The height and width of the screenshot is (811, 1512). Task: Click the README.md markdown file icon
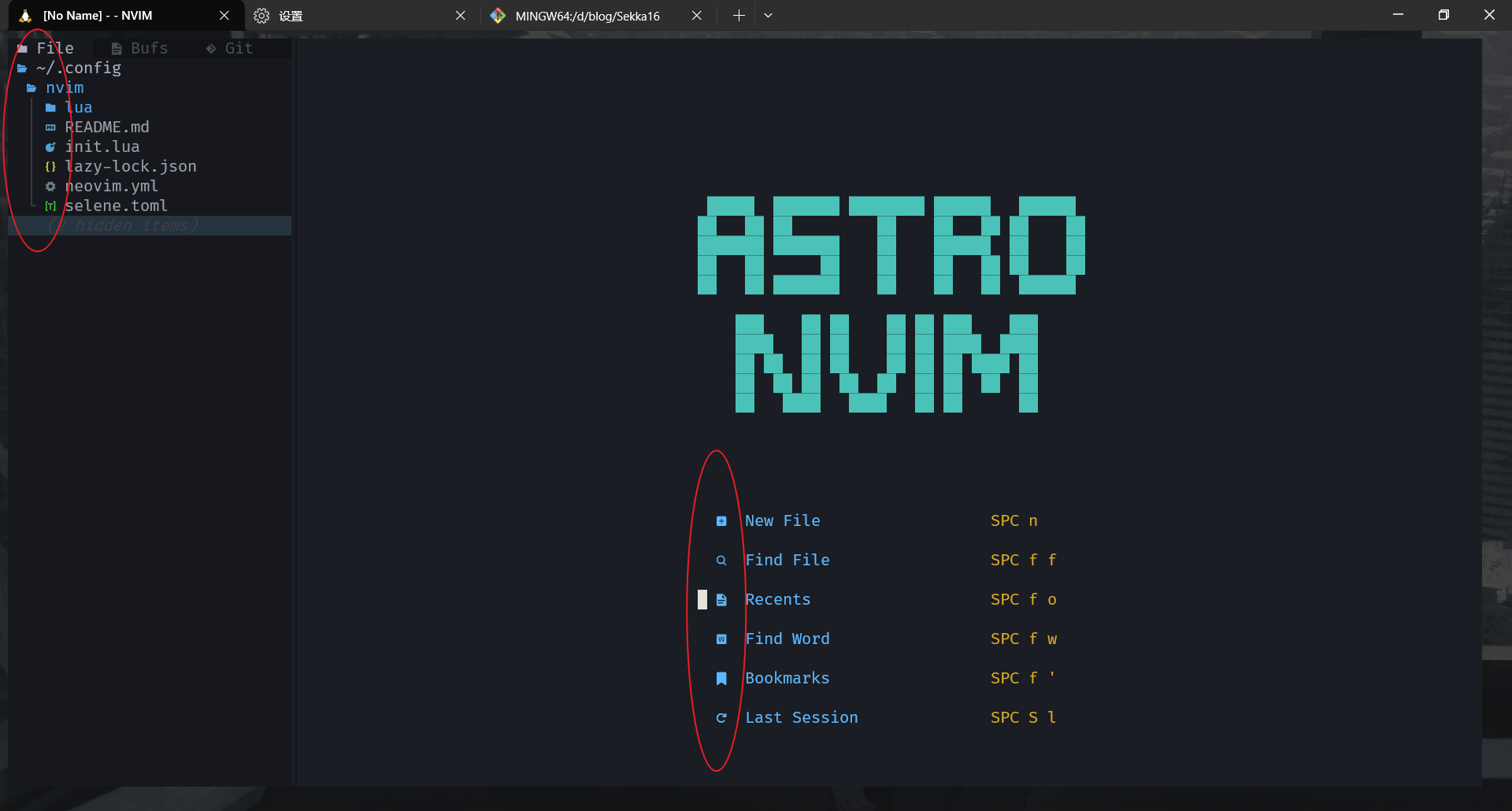coord(50,128)
